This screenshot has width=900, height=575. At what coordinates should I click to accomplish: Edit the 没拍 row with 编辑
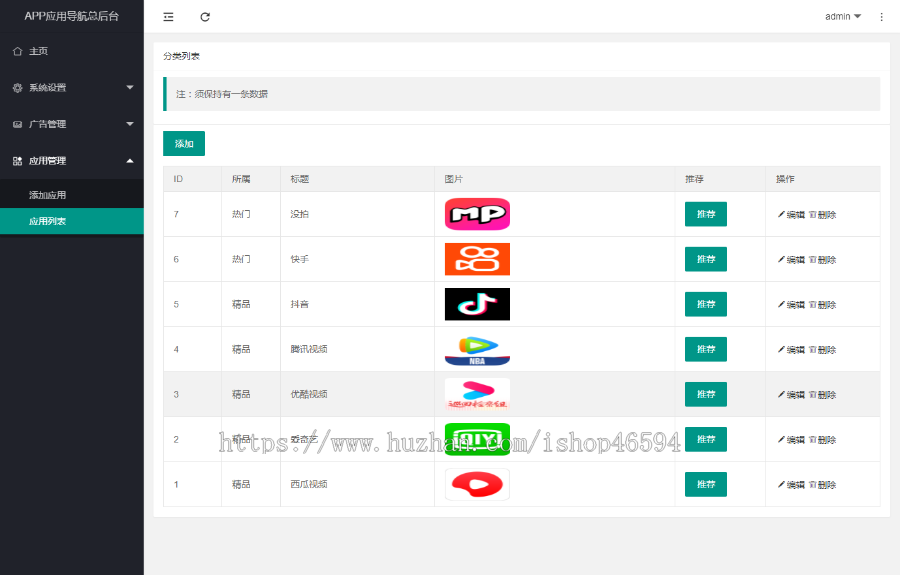[x=791, y=215]
